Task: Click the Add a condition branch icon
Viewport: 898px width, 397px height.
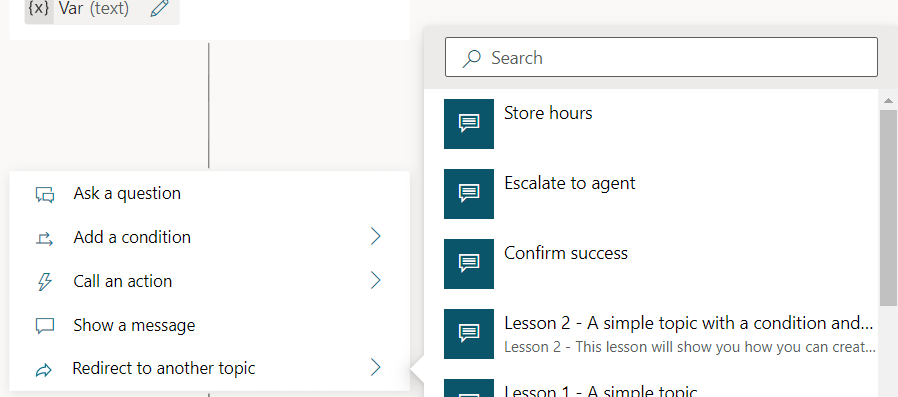Action: 45,238
